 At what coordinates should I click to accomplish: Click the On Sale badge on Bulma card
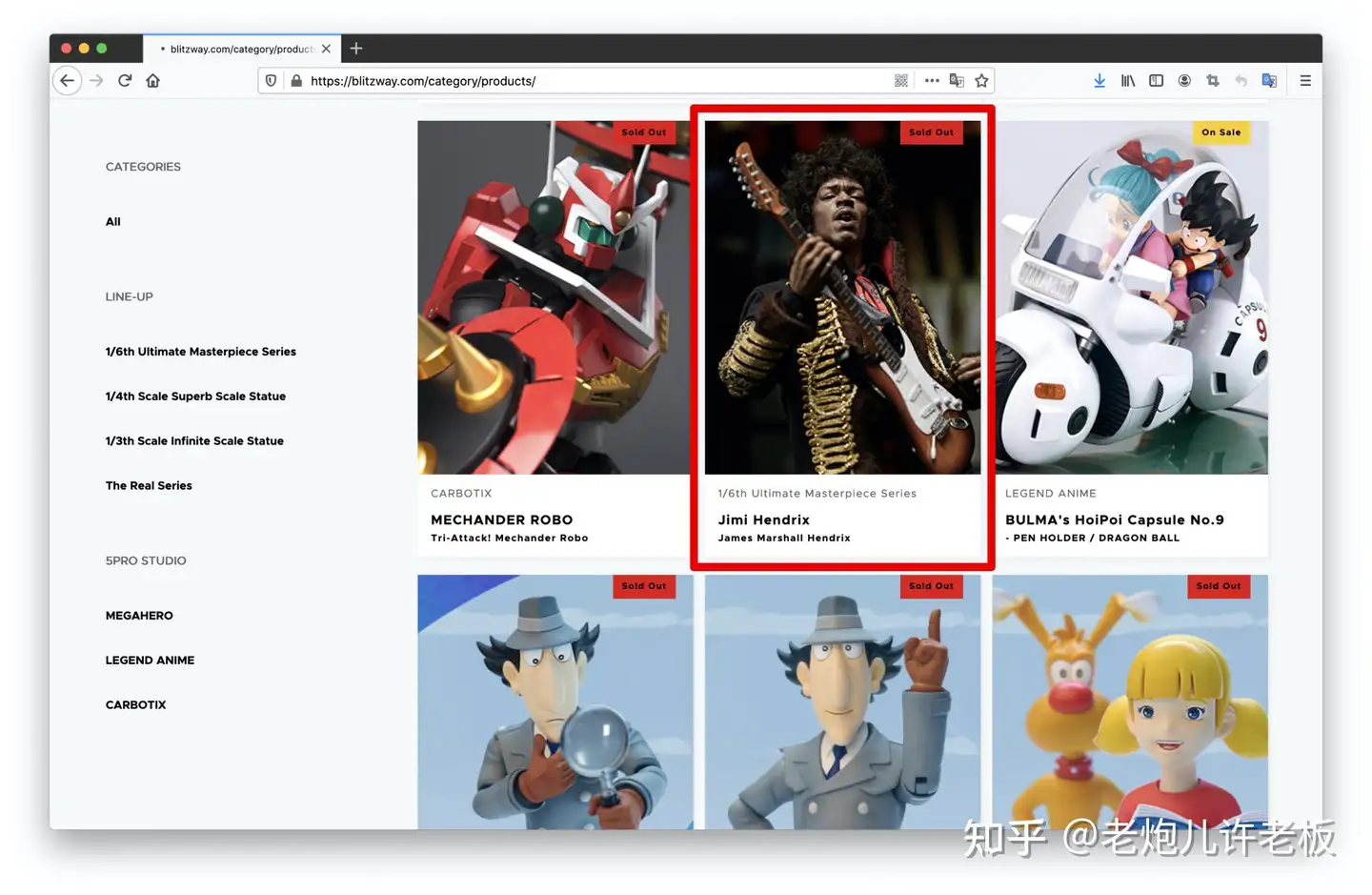point(1221,132)
